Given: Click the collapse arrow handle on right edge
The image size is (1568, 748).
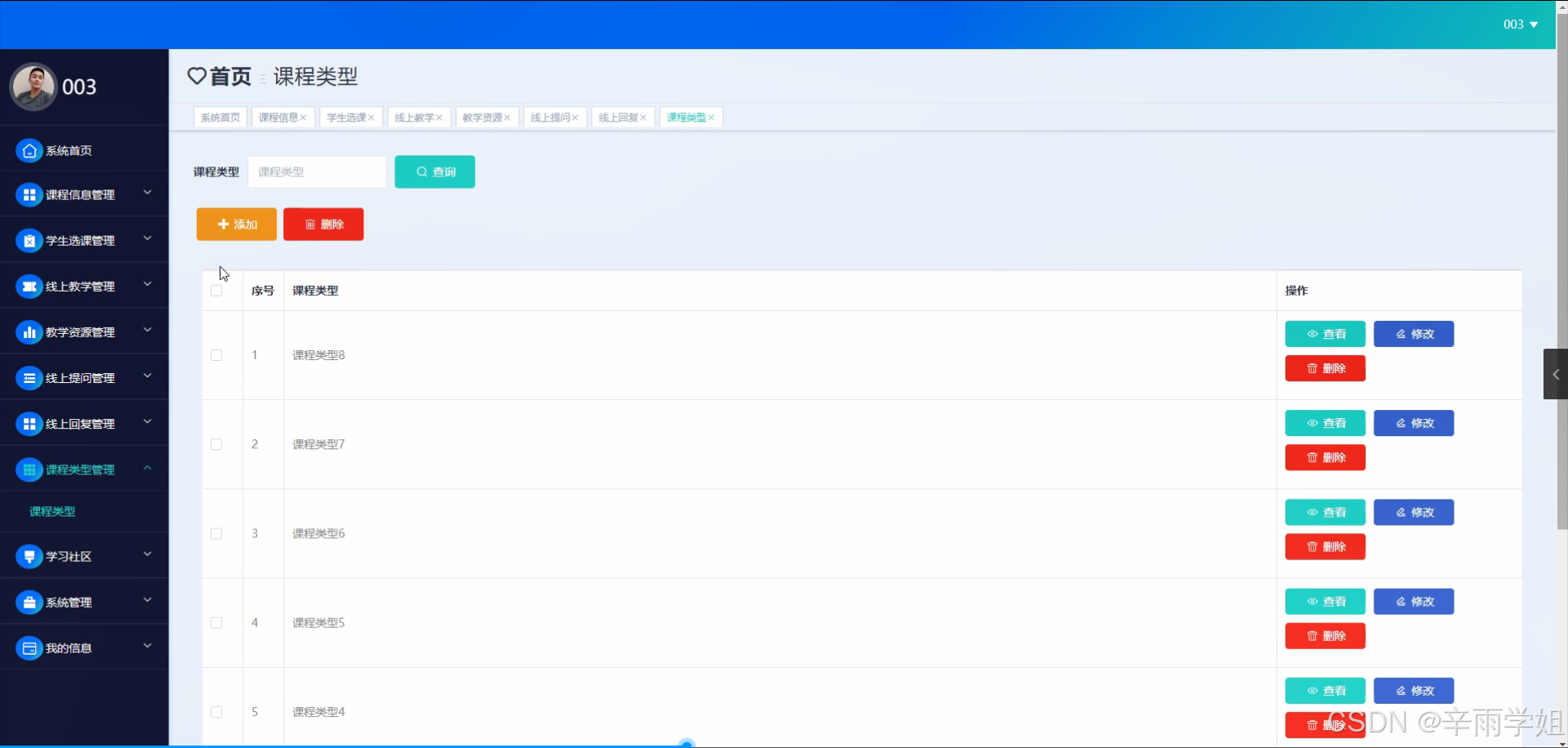Looking at the screenshot, I should coord(1555,374).
